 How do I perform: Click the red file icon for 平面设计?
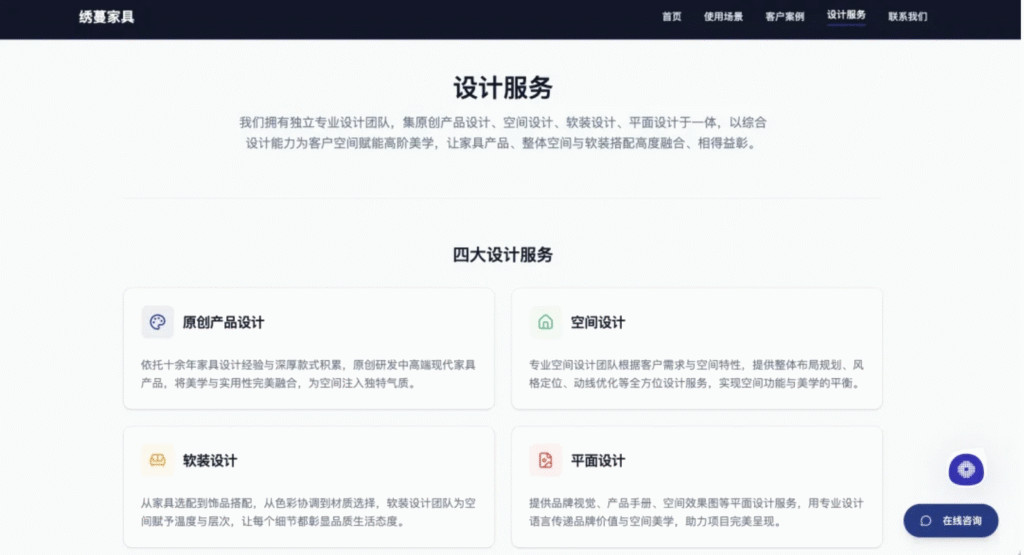545,460
